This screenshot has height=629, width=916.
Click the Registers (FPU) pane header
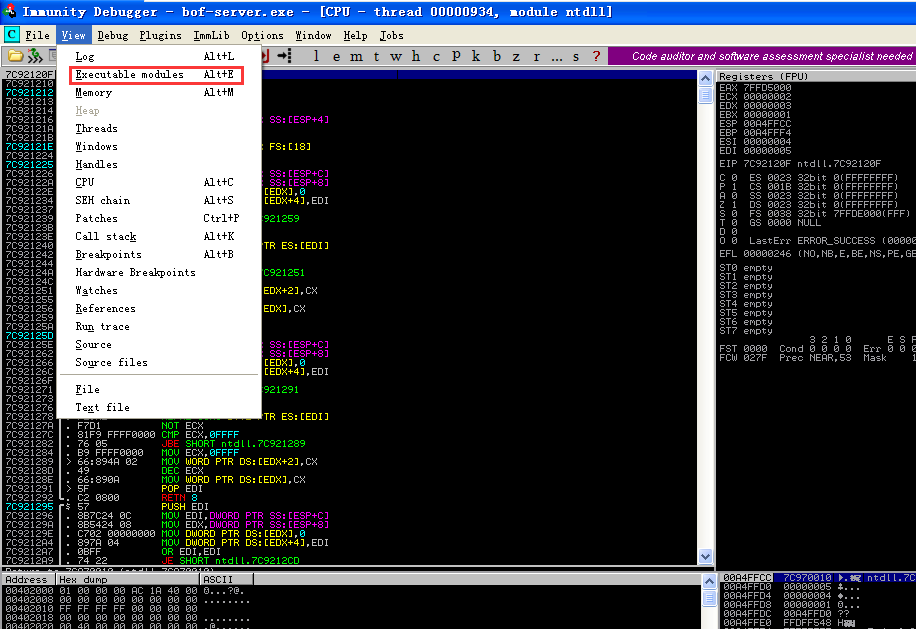coord(817,77)
